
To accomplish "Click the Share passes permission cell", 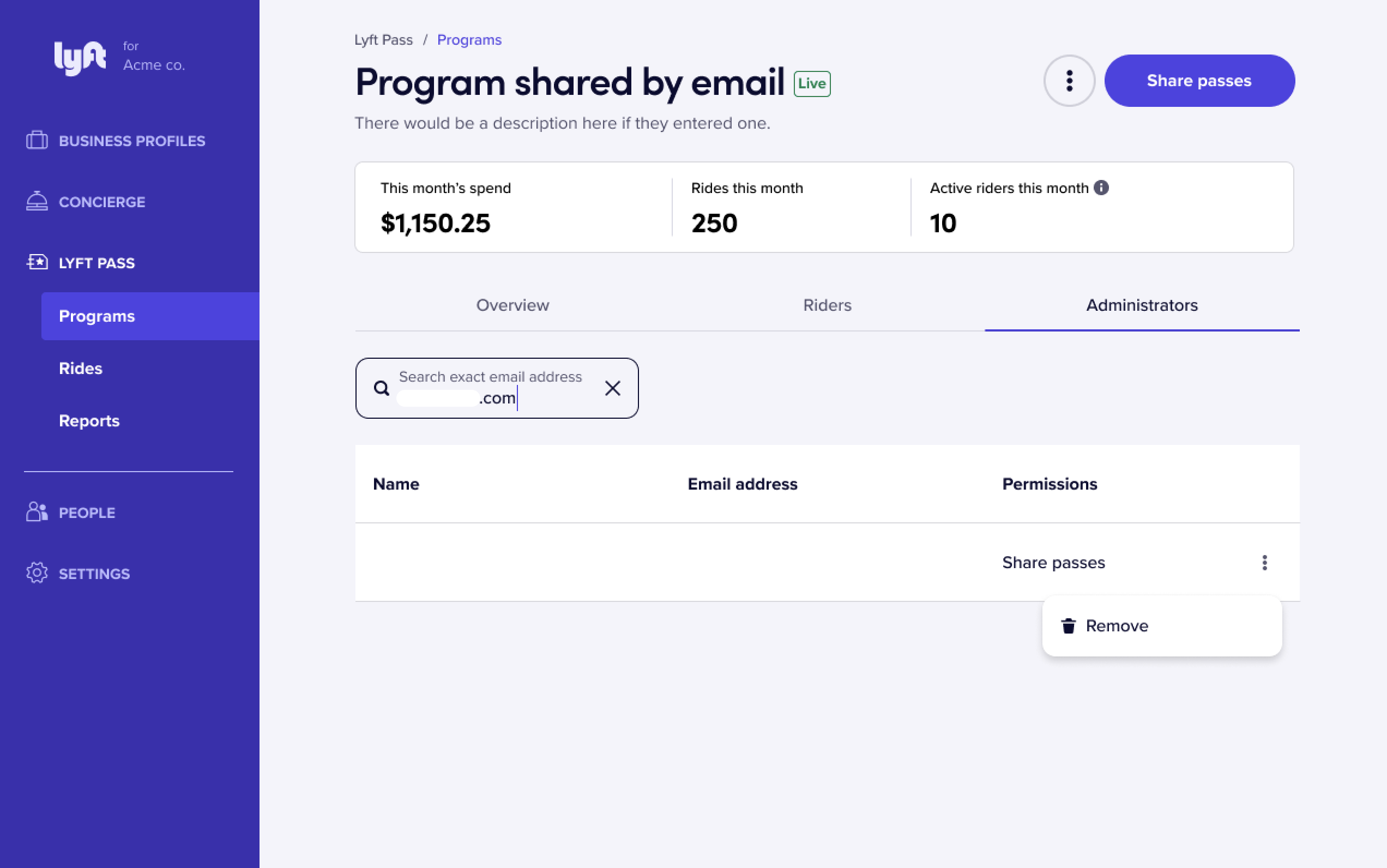I will (x=1053, y=563).
